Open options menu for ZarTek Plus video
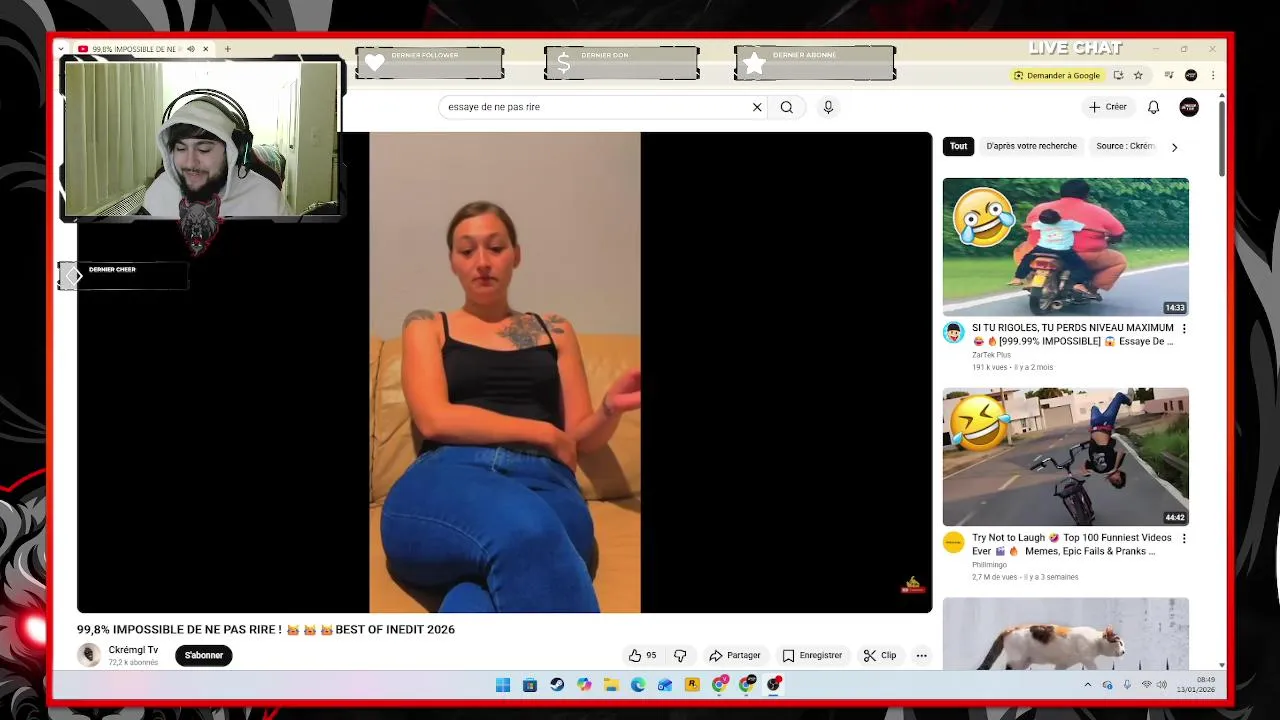 1184,328
